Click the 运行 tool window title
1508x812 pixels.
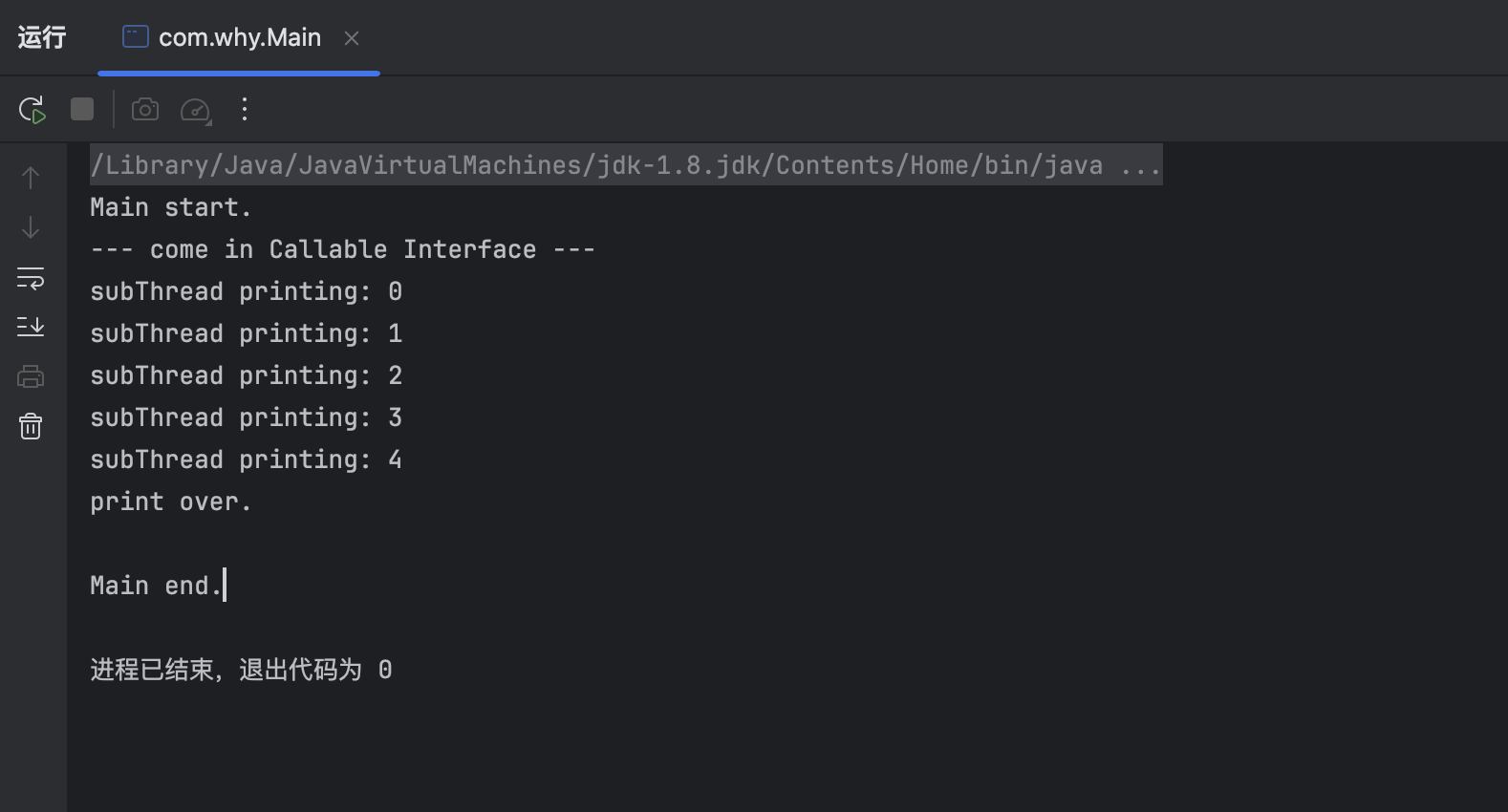pyautogui.click(x=42, y=37)
